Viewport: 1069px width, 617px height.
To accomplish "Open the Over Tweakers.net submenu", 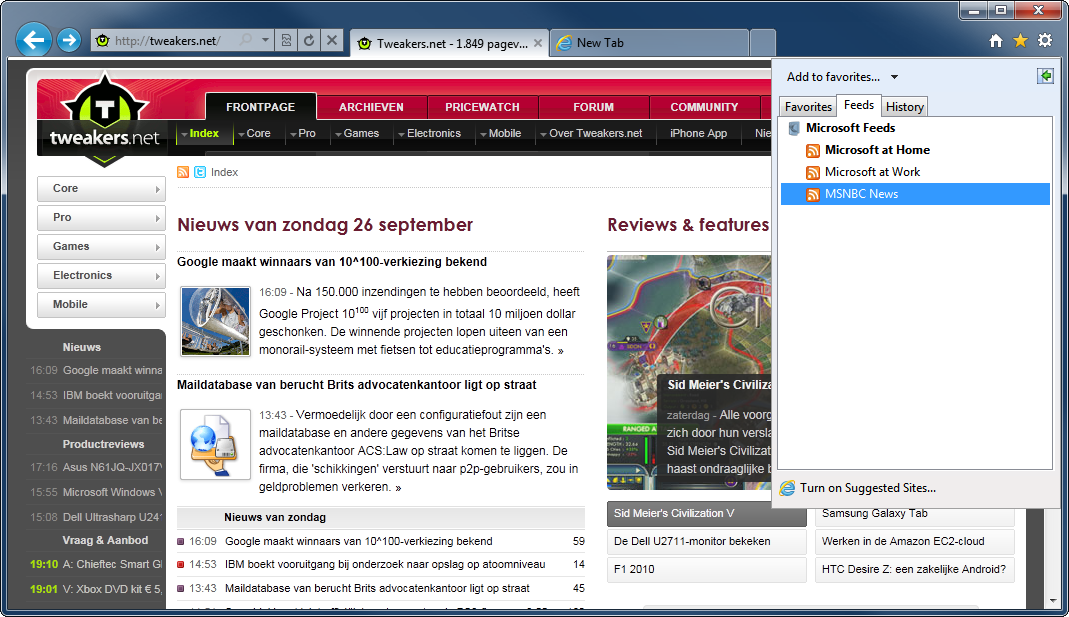I will coord(590,134).
